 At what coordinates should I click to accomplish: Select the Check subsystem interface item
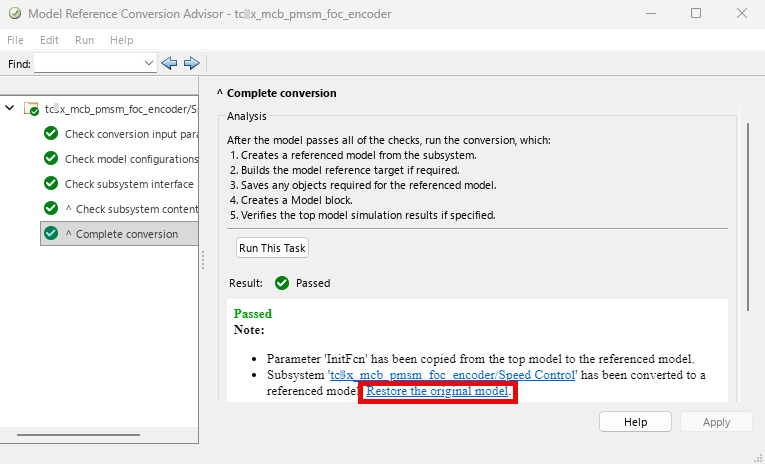point(129,184)
